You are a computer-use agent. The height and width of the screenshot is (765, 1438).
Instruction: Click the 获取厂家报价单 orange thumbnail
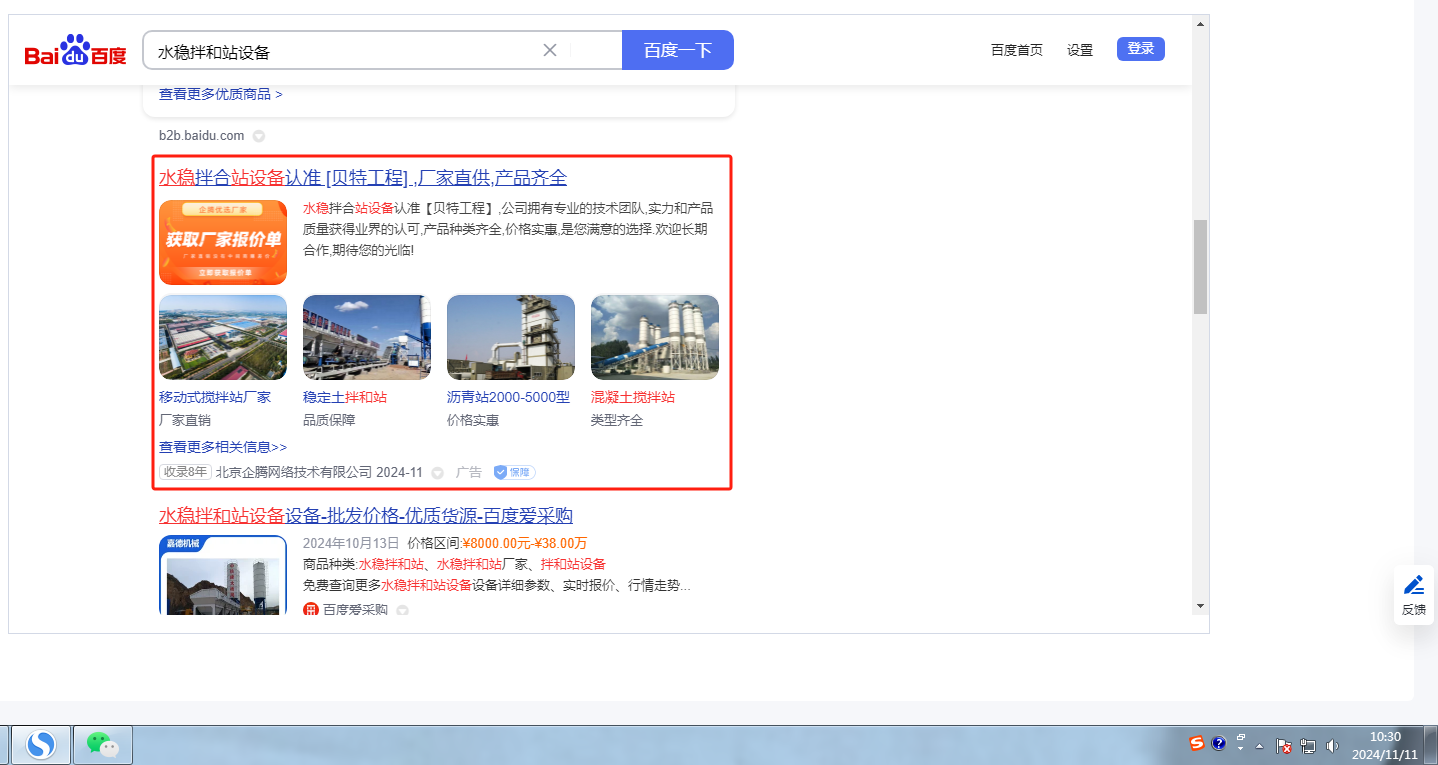pos(223,242)
